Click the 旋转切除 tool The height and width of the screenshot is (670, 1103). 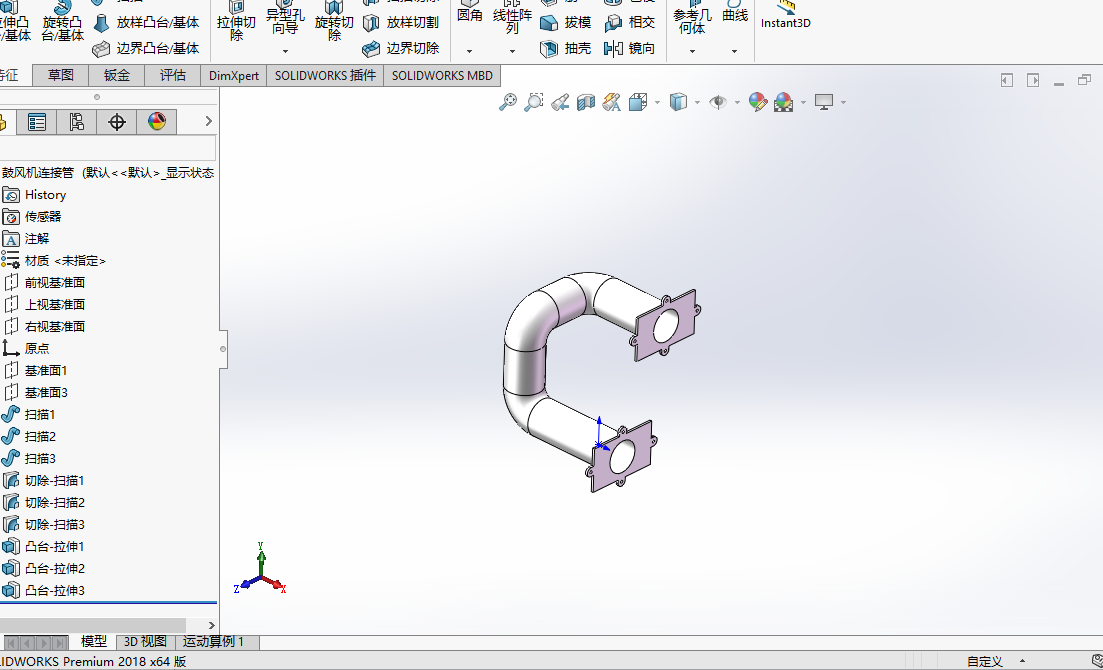[x=334, y=21]
